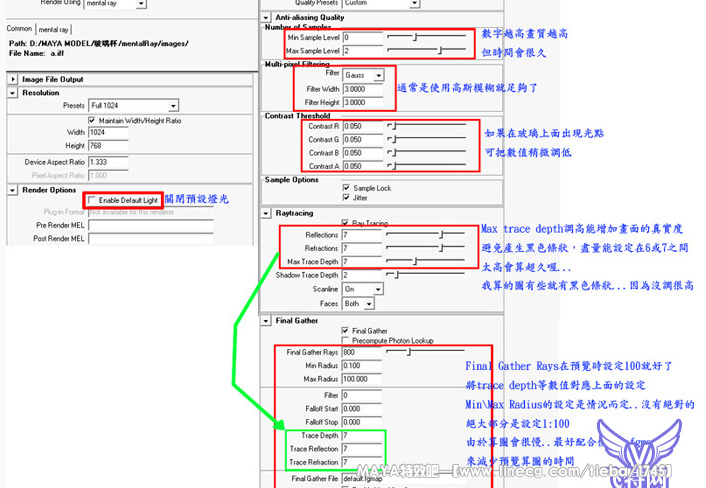Click the Max Sample Level slider
The image size is (706, 488).
coord(426,50)
